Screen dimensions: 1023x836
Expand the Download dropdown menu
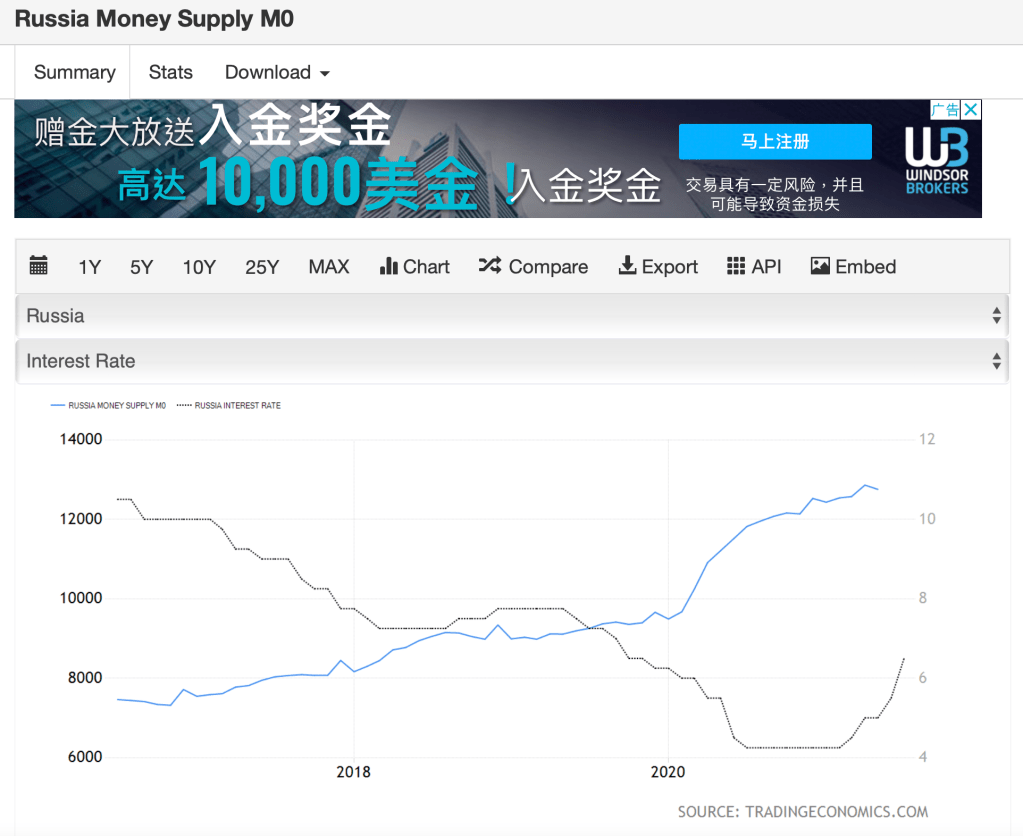277,72
